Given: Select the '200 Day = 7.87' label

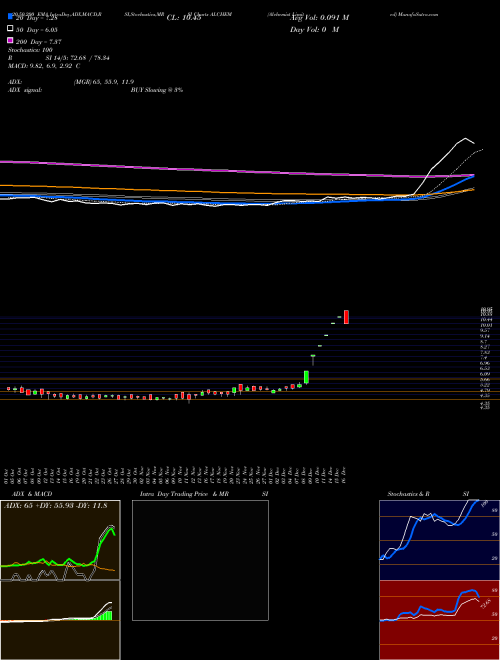Looking at the screenshot, I should tap(38, 41).
